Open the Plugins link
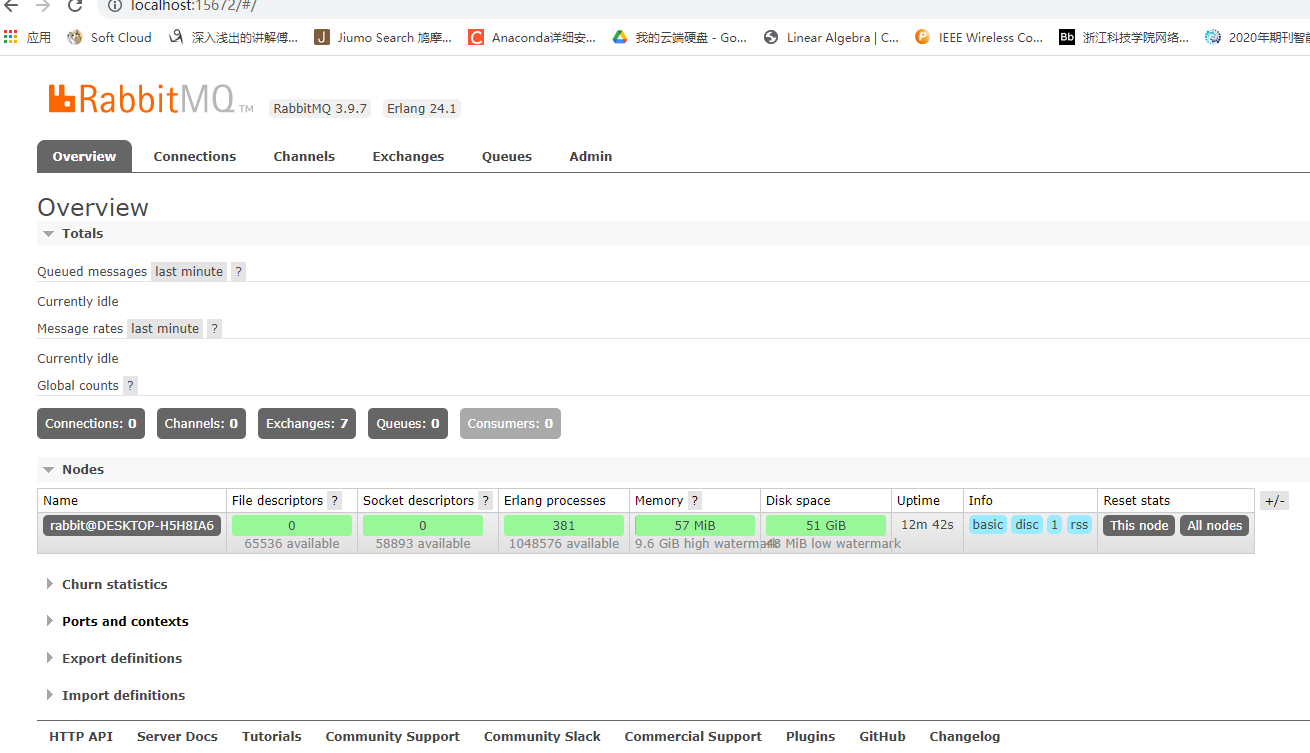This screenshot has width=1310, height=753. [810, 736]
